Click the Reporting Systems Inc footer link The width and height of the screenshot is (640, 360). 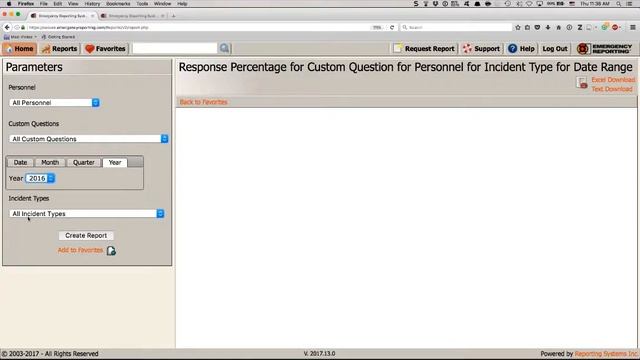(606, 354)
